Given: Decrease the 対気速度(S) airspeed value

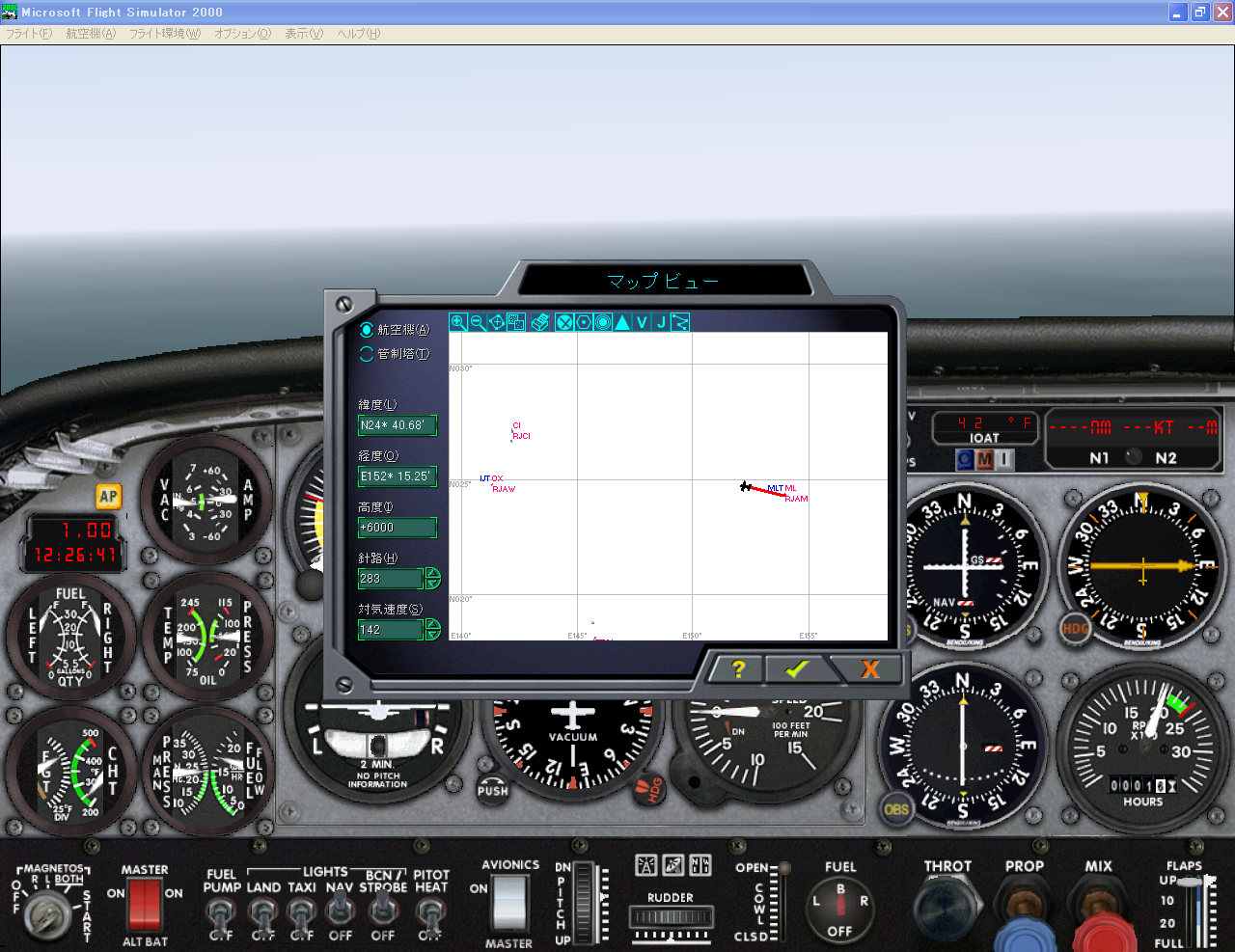Looking at the screenshot, I should tap(433, 635).
